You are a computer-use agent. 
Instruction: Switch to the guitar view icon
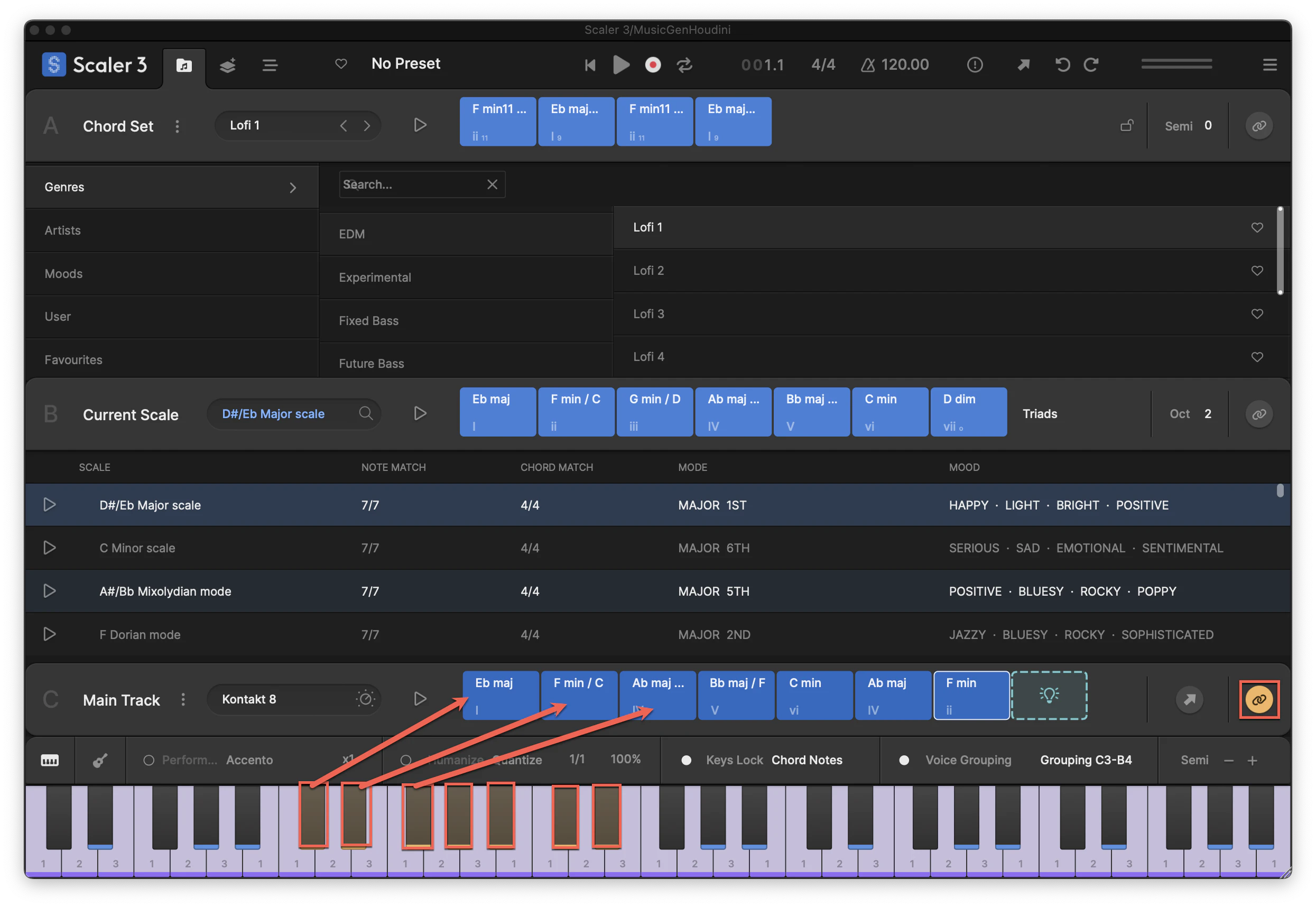[x=100, y=761]
